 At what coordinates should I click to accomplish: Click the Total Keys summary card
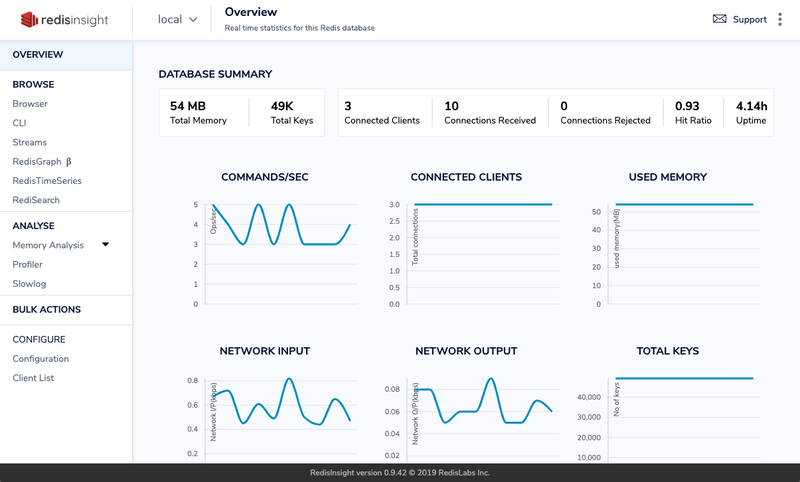(292, 112)
